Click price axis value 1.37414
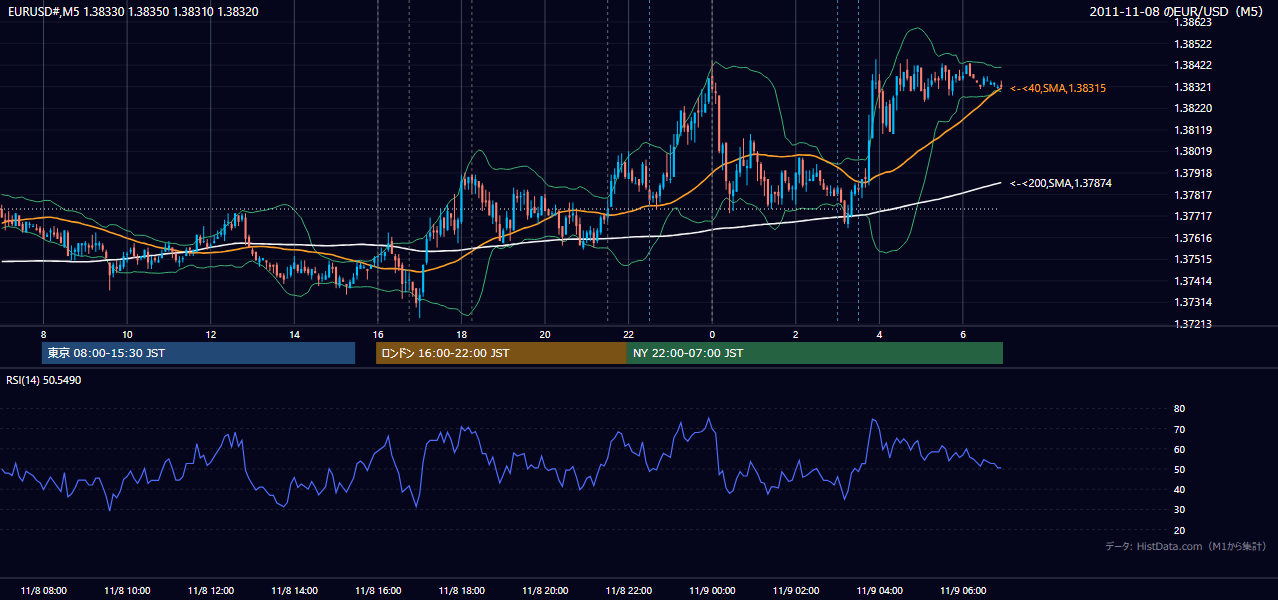Screen dimensions: 1278x600 (x=1192, y=281)
